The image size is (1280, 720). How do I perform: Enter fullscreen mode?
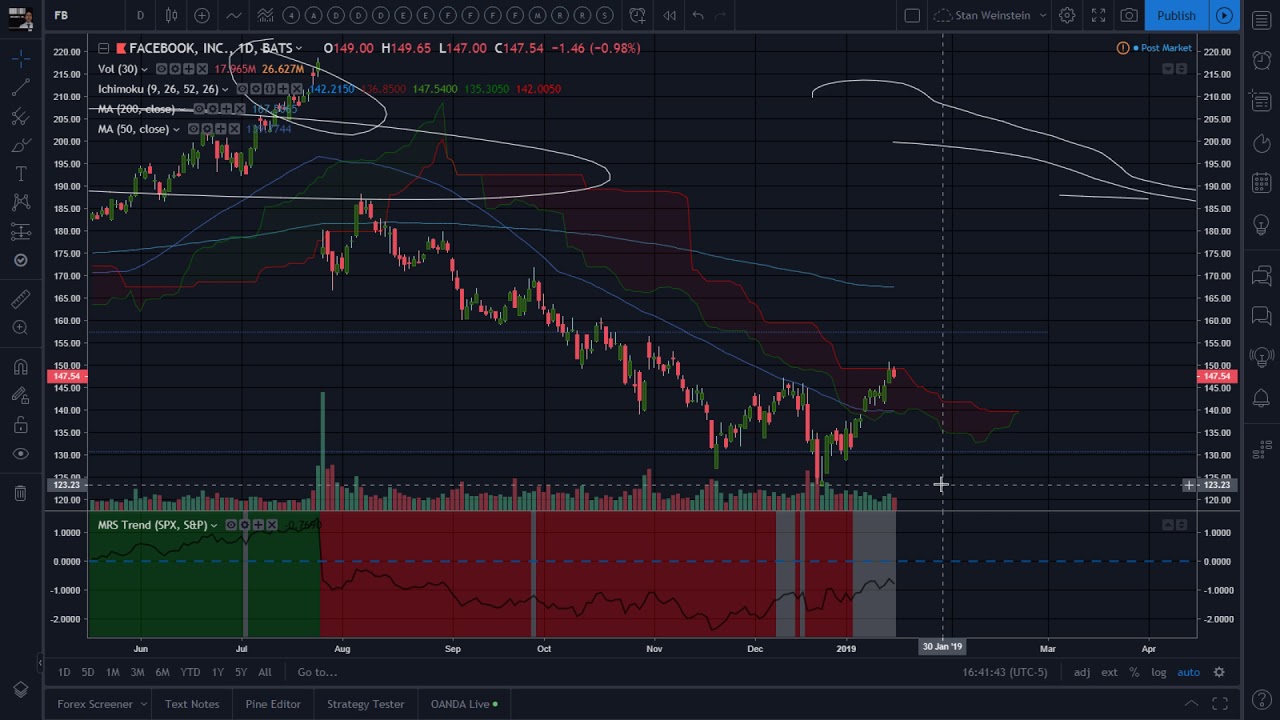click(x=1098, y=15)
